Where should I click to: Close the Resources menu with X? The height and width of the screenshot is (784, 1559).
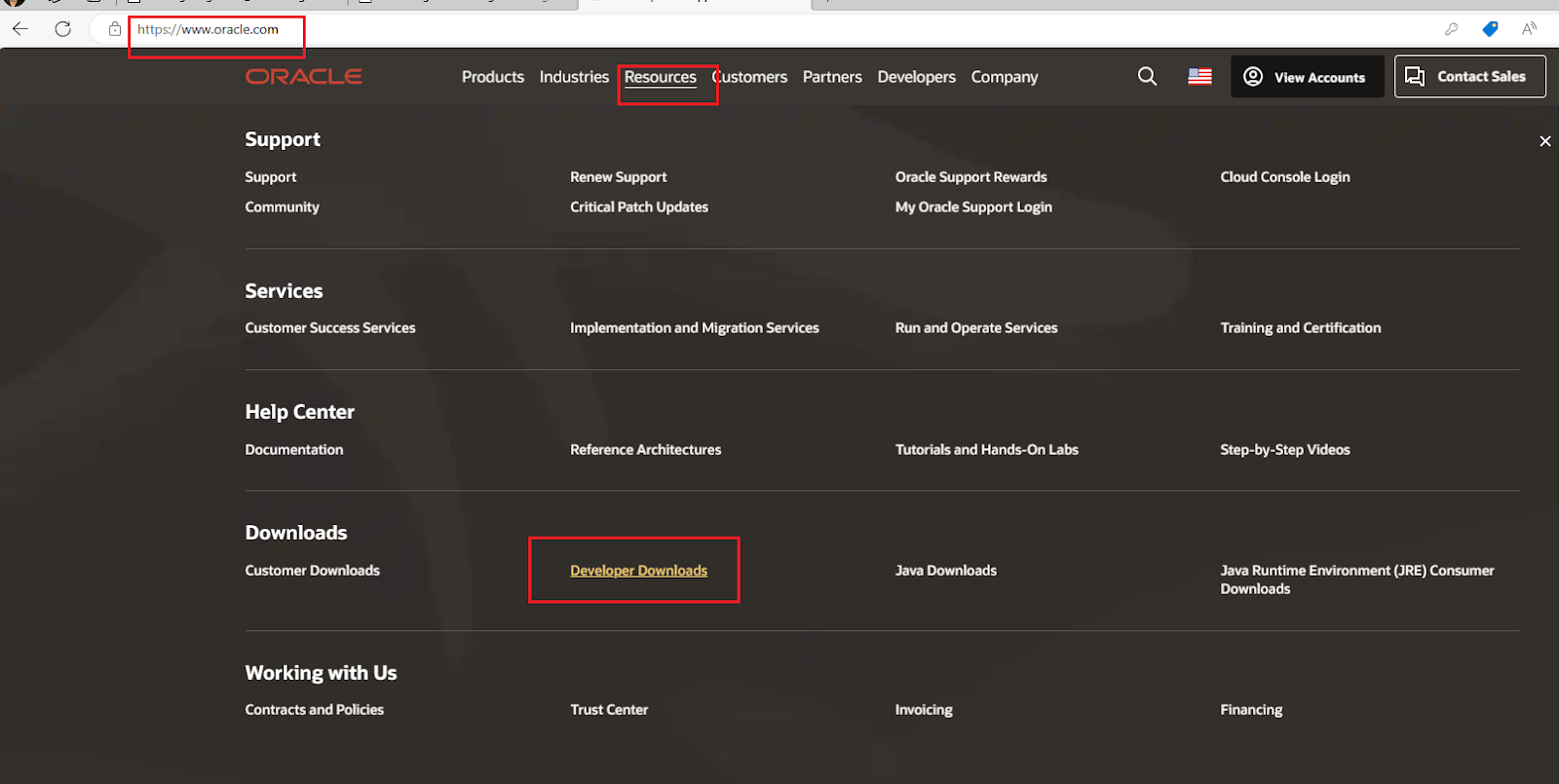pos(1544,141)
